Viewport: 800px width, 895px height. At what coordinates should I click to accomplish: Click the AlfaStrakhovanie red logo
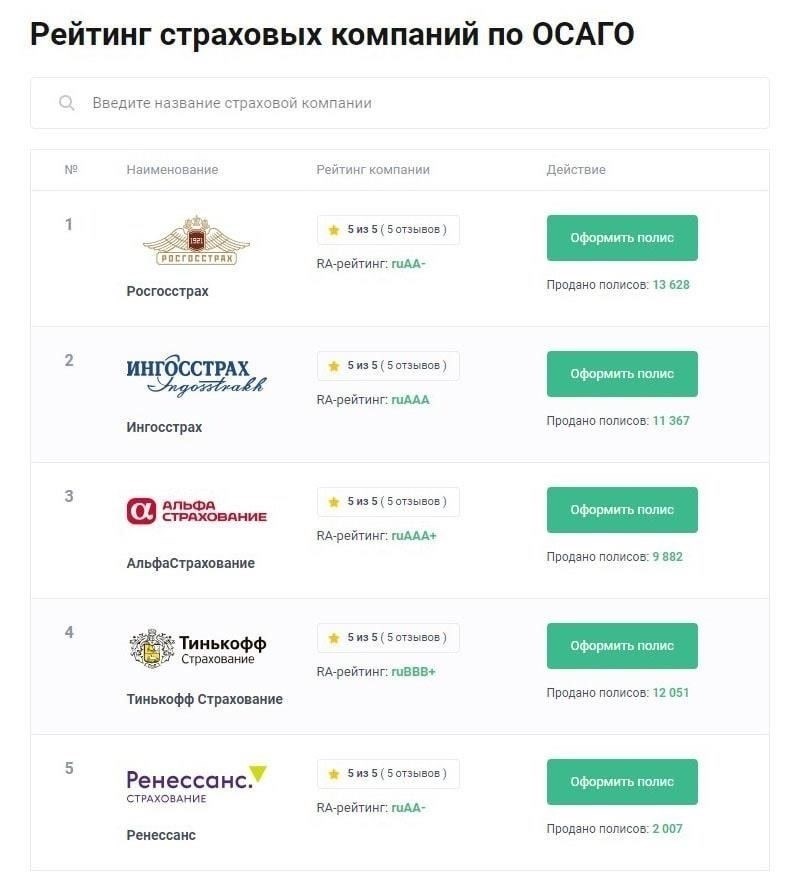point(196,511)
